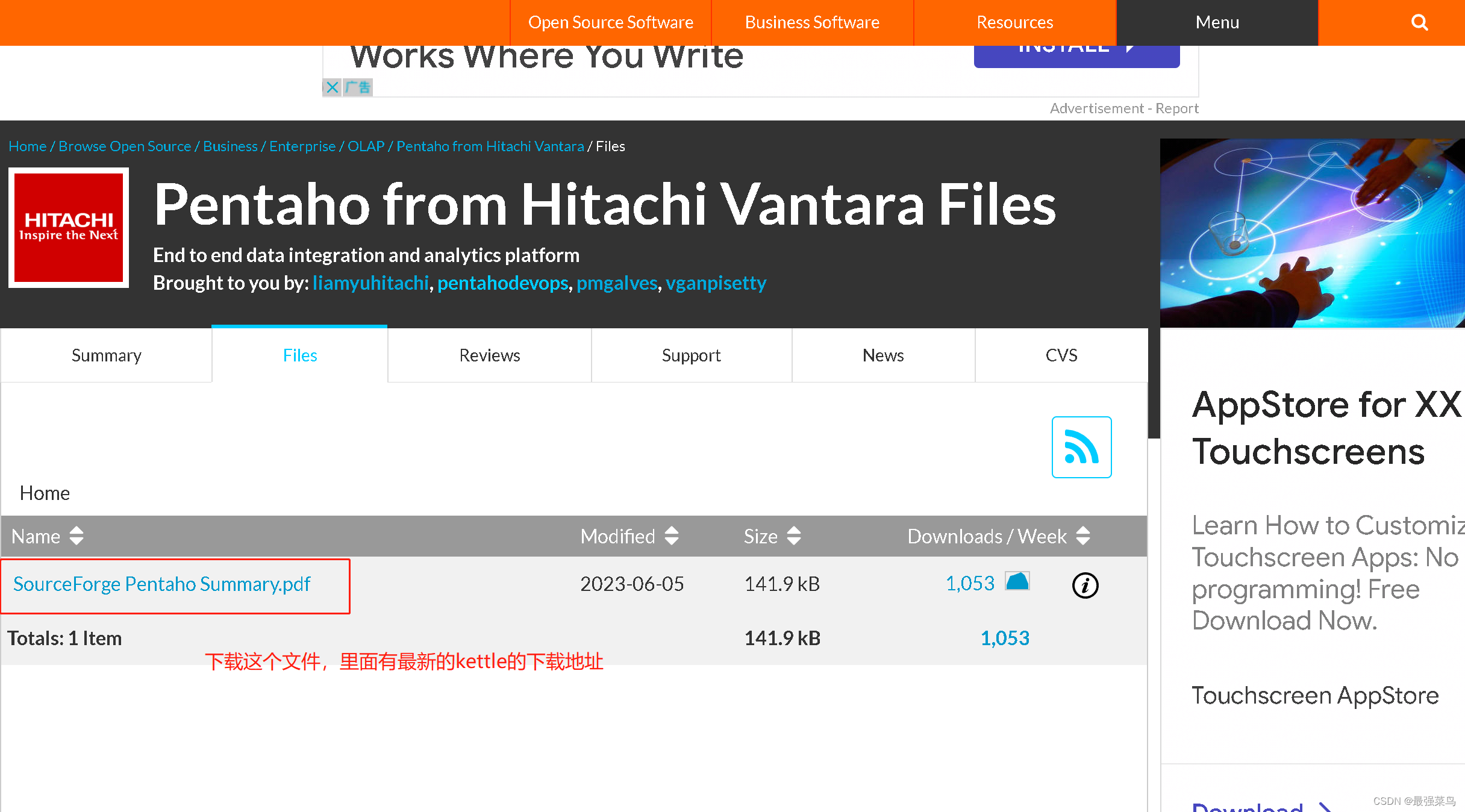Viewport: 1465px width, 812px height.
Task: Click the Download link in the sidebar ad
Action: 1261,806
